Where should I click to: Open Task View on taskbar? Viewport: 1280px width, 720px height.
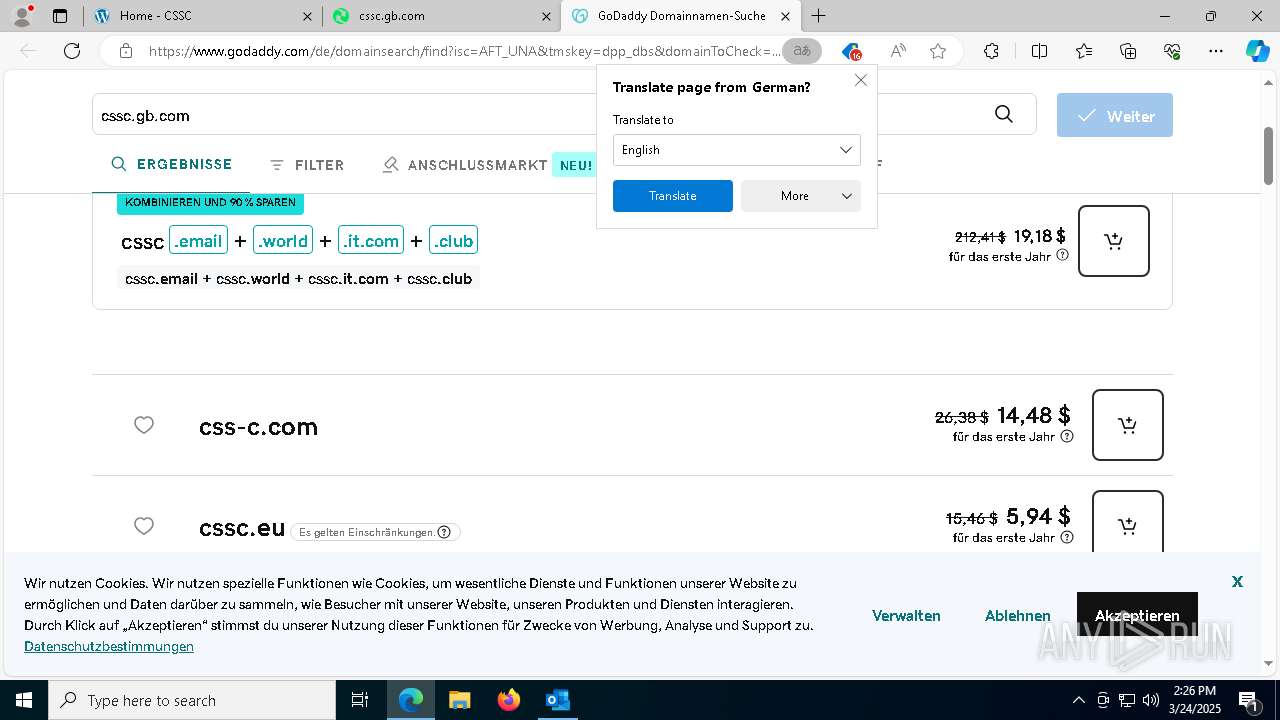coord(360,700)
